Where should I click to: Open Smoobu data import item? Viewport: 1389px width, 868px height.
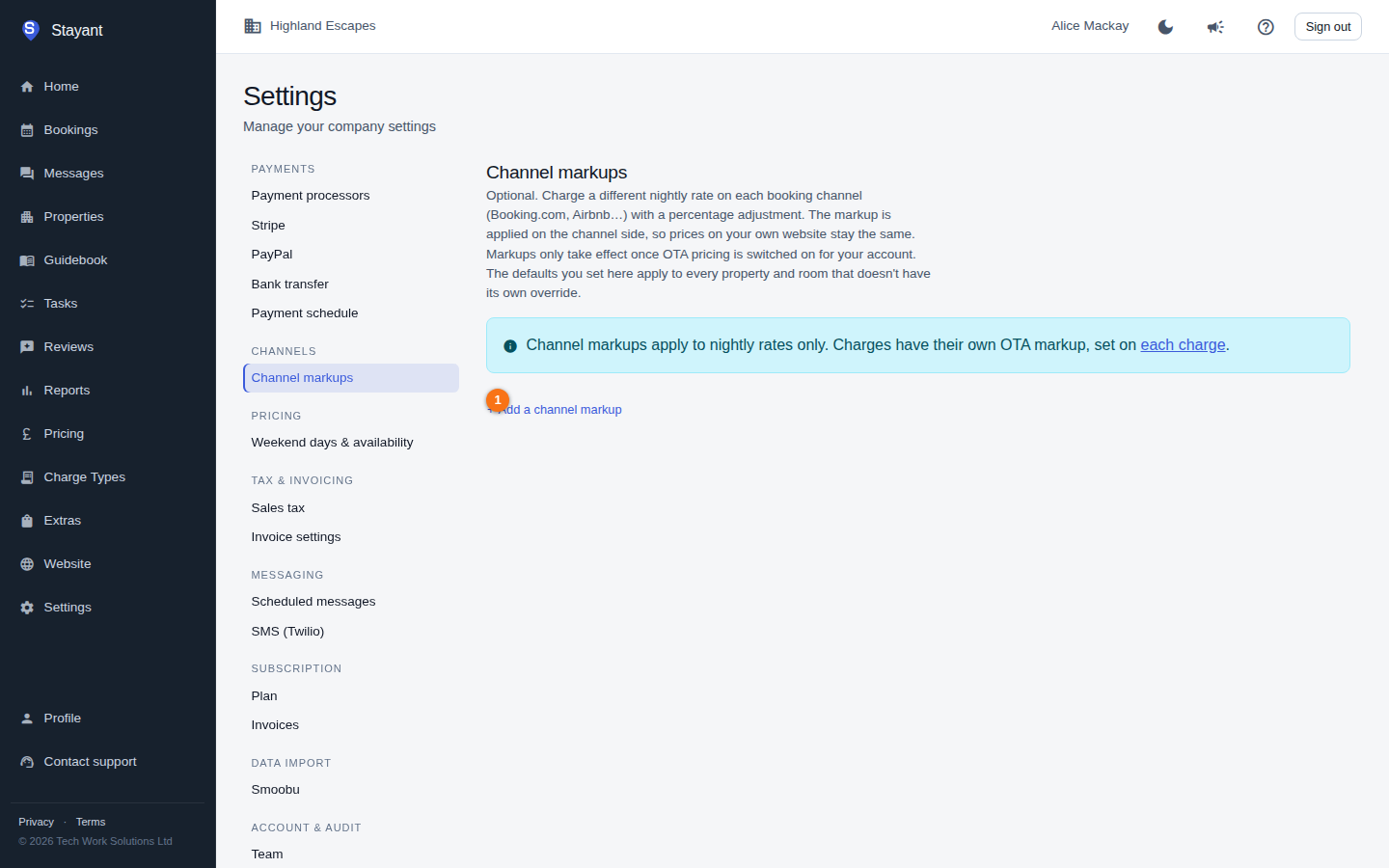tap(351, 790)
